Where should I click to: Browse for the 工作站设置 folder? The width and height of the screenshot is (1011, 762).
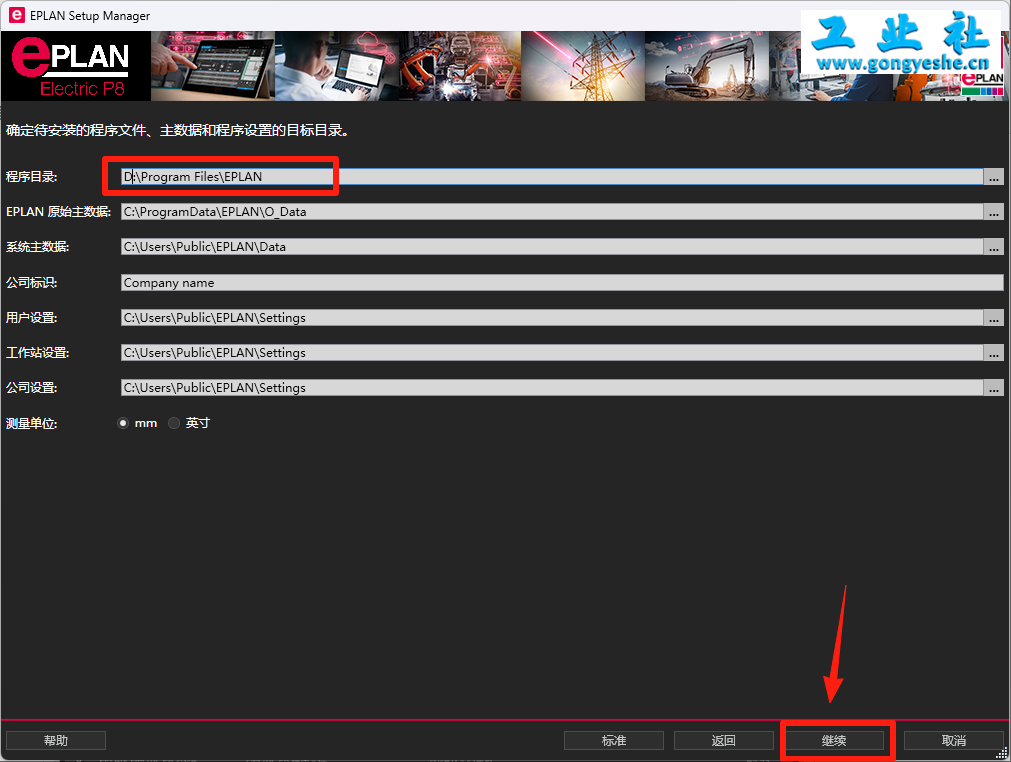(x=994, y=353)
